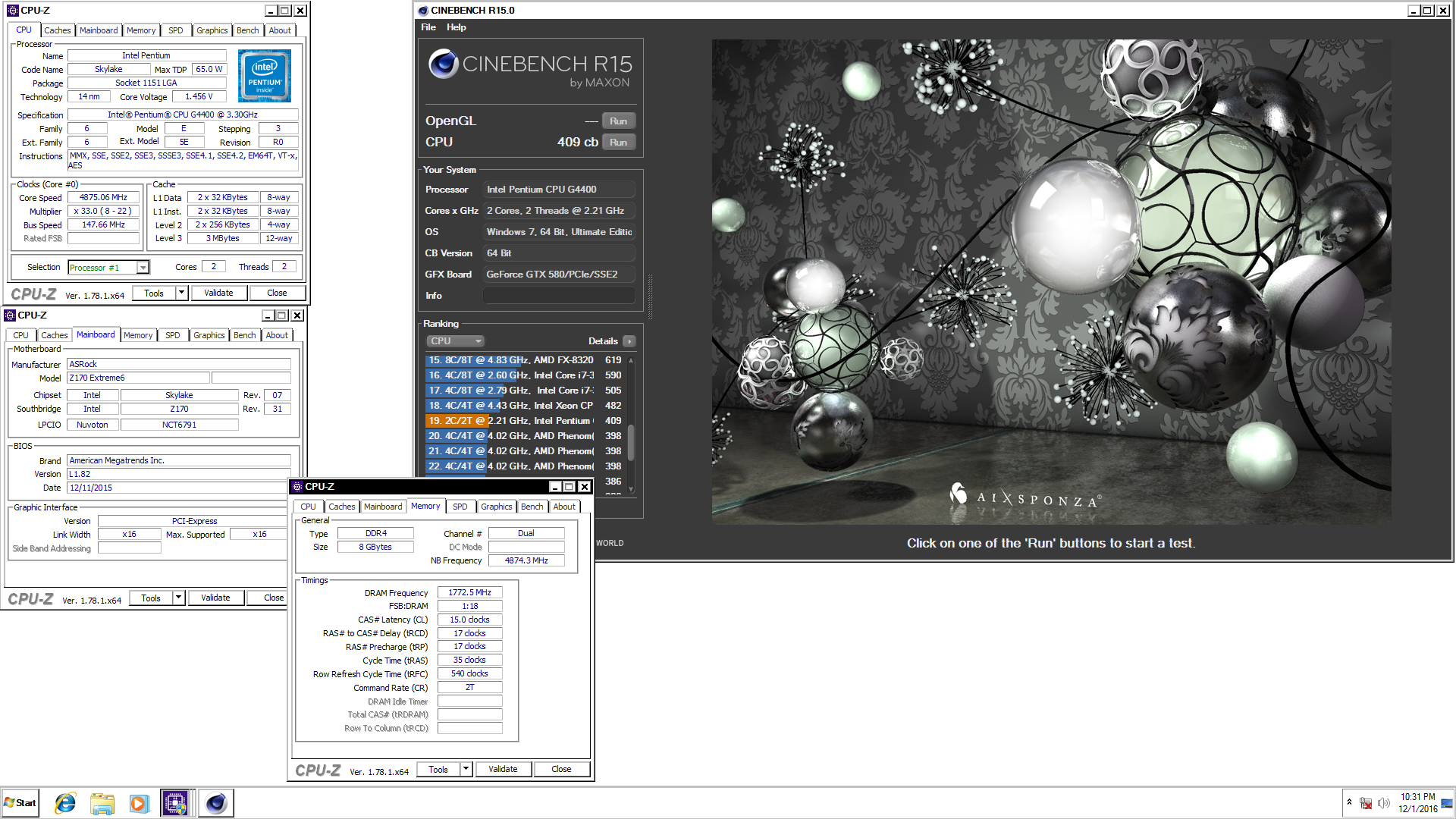This screenshot has height=819, width=1456.
Task: Minimize the Memory CPU-Z window
Action: click(555, 487)
